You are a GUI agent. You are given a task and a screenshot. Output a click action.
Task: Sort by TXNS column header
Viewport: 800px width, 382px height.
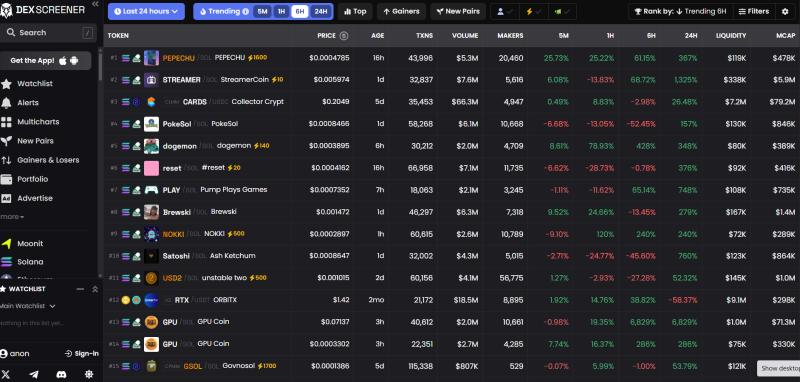tap(424, 36)
